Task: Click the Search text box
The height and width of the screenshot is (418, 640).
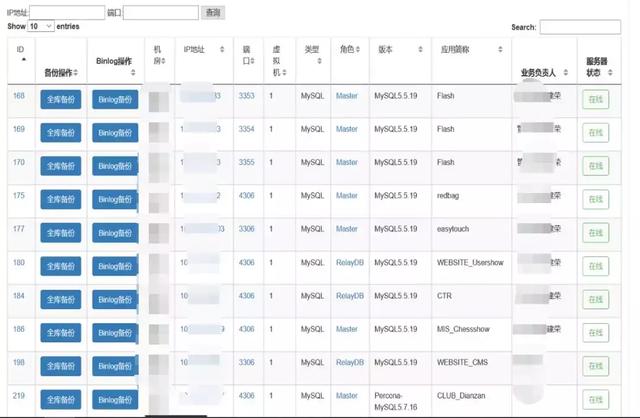Action: (x=579, y=27)
